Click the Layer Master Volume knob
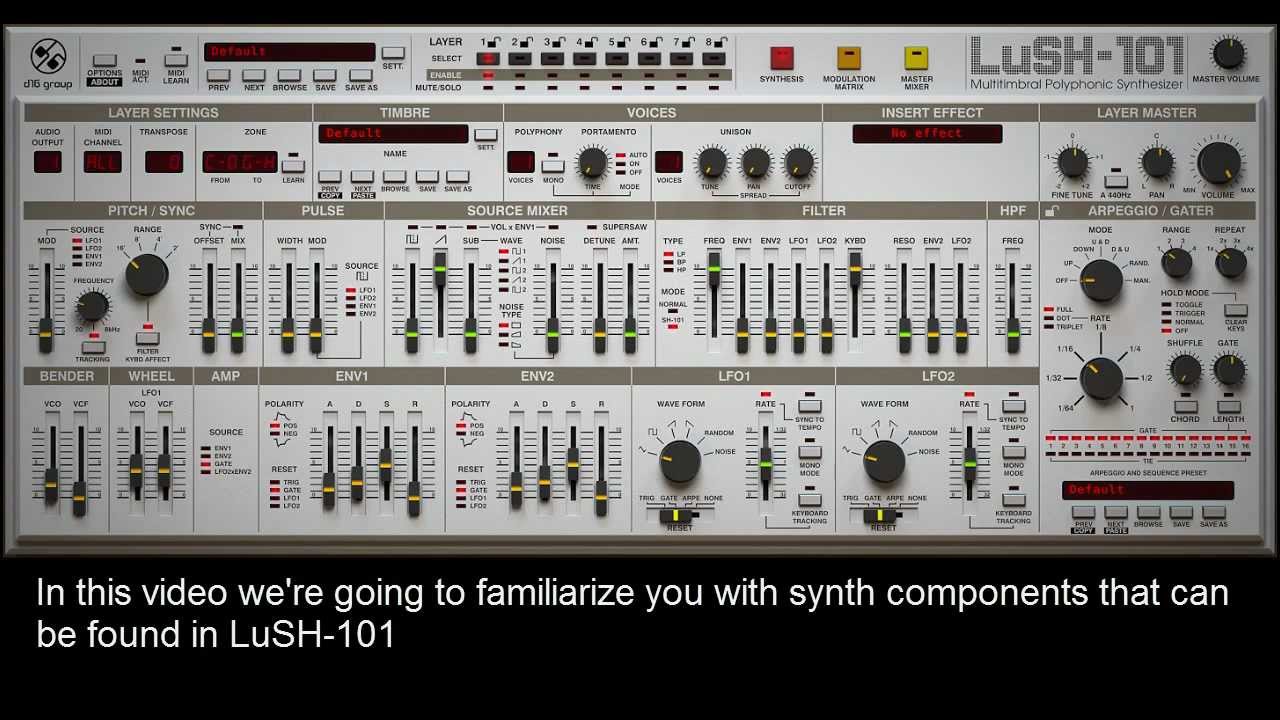1280x720 pixels. click(x=1219, y=163)
